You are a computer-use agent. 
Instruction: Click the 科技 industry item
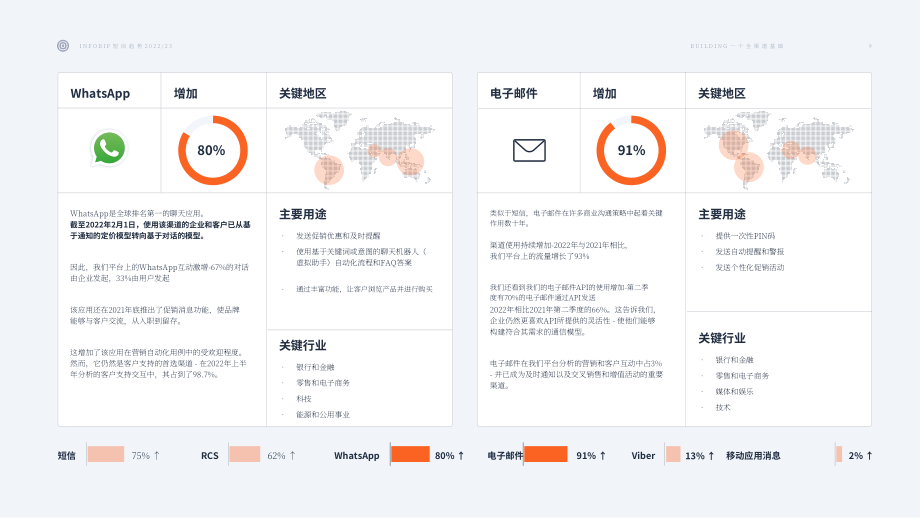click(x=303, y=398)
